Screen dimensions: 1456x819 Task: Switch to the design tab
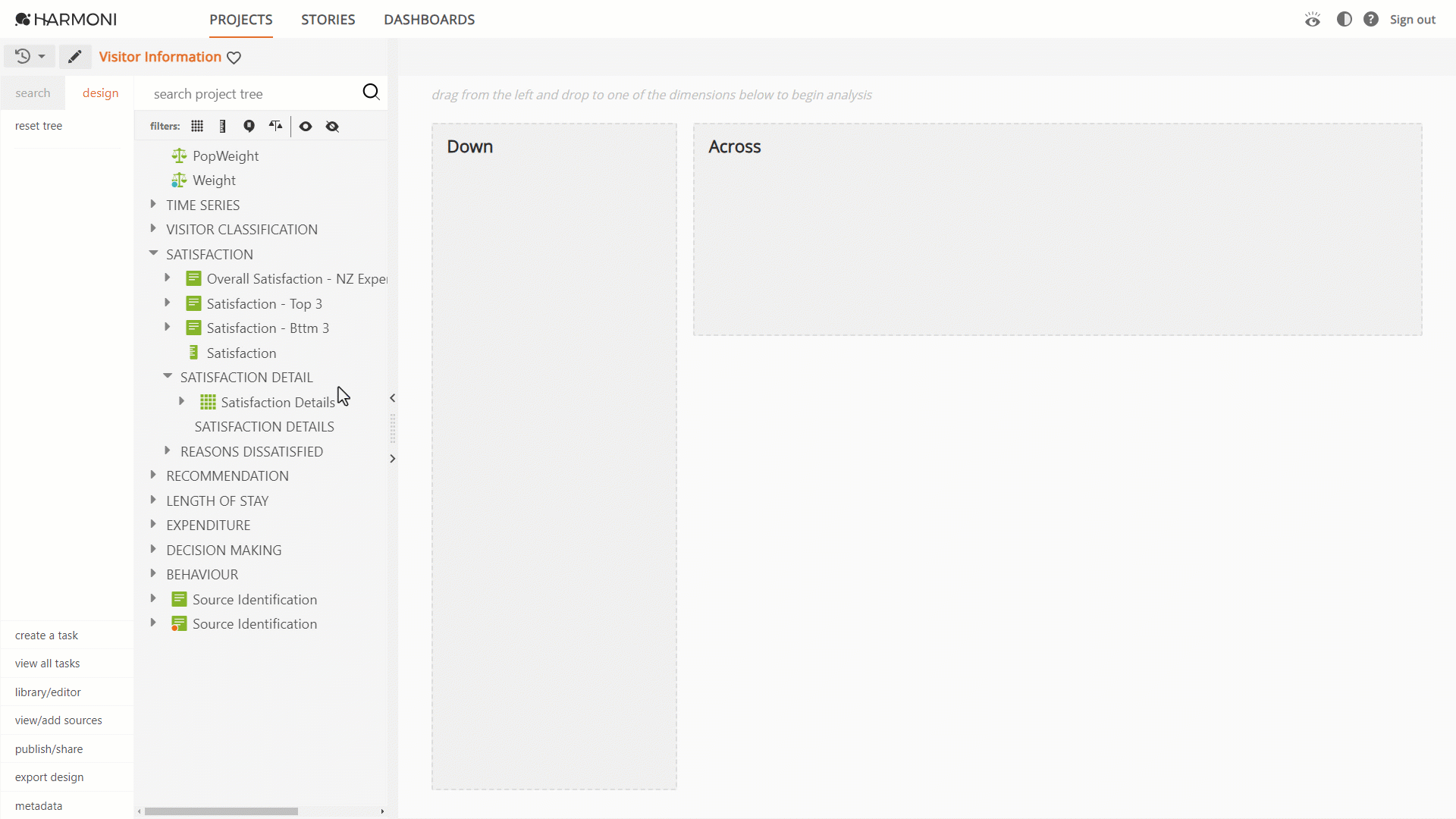(x=100, y=93)
